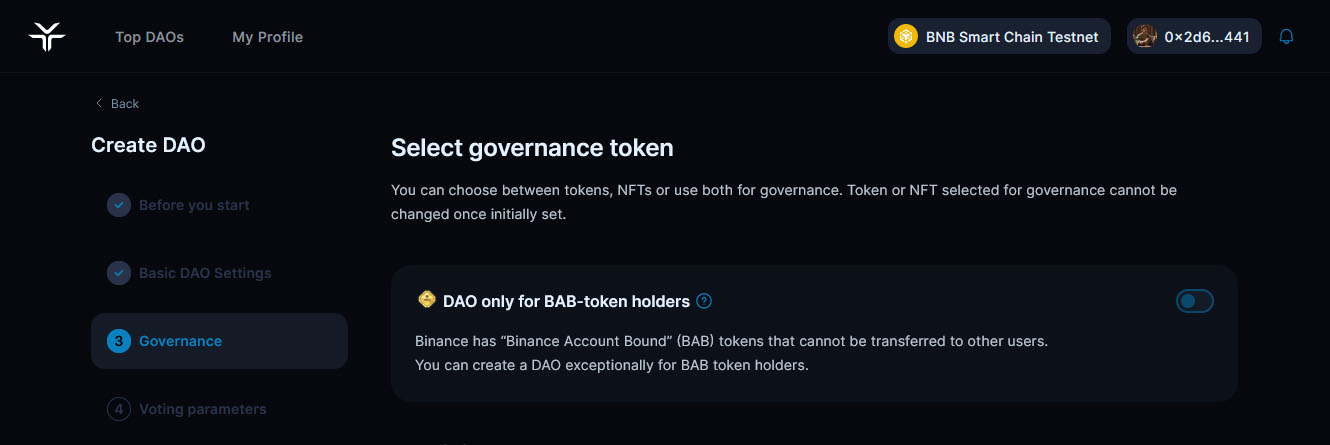Jump to Voting parameters step
Screen dimensions: 1330x445
tap(202, 409)
